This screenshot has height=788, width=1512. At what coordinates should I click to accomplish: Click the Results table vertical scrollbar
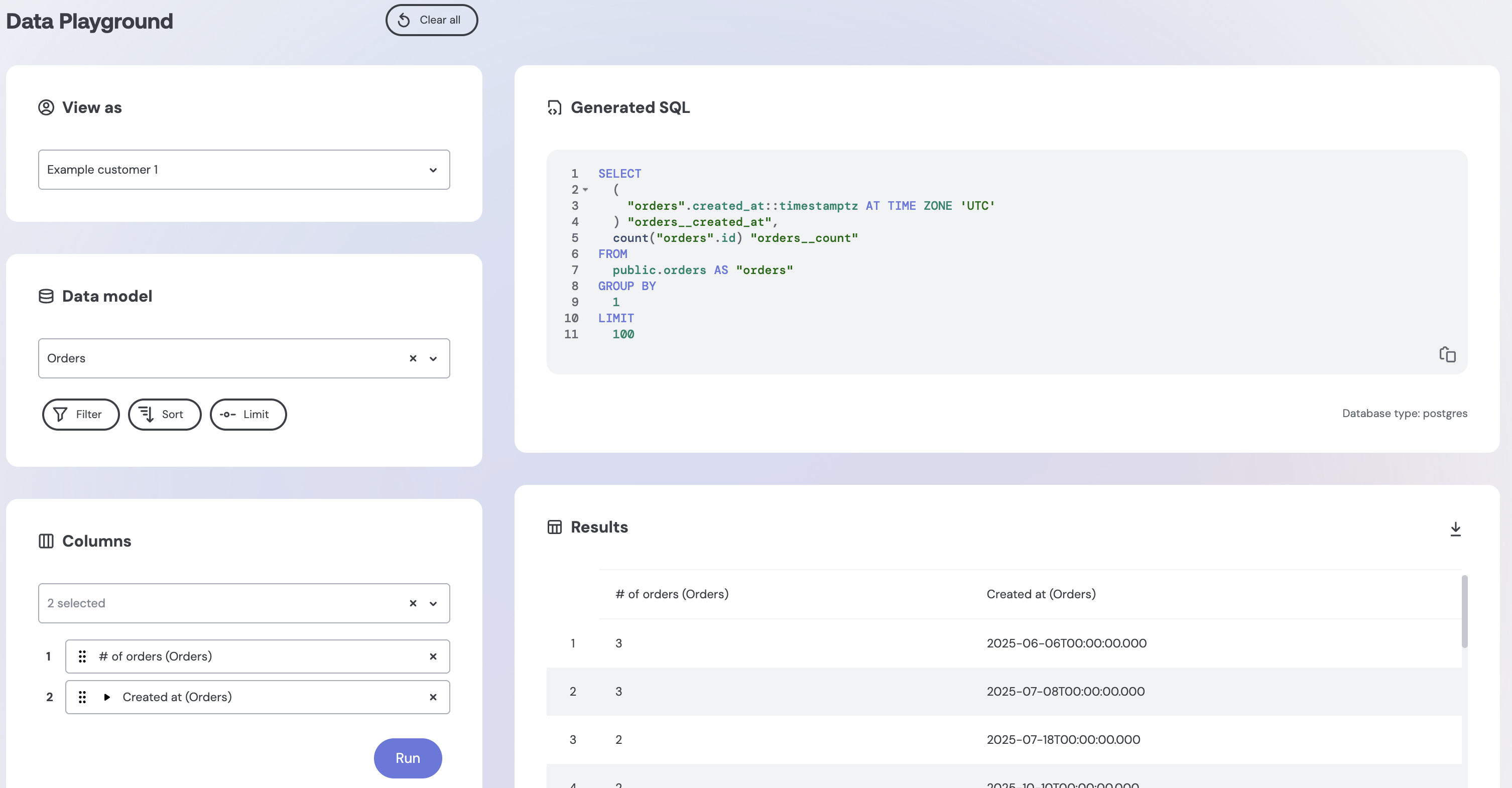click(1464, 611)
